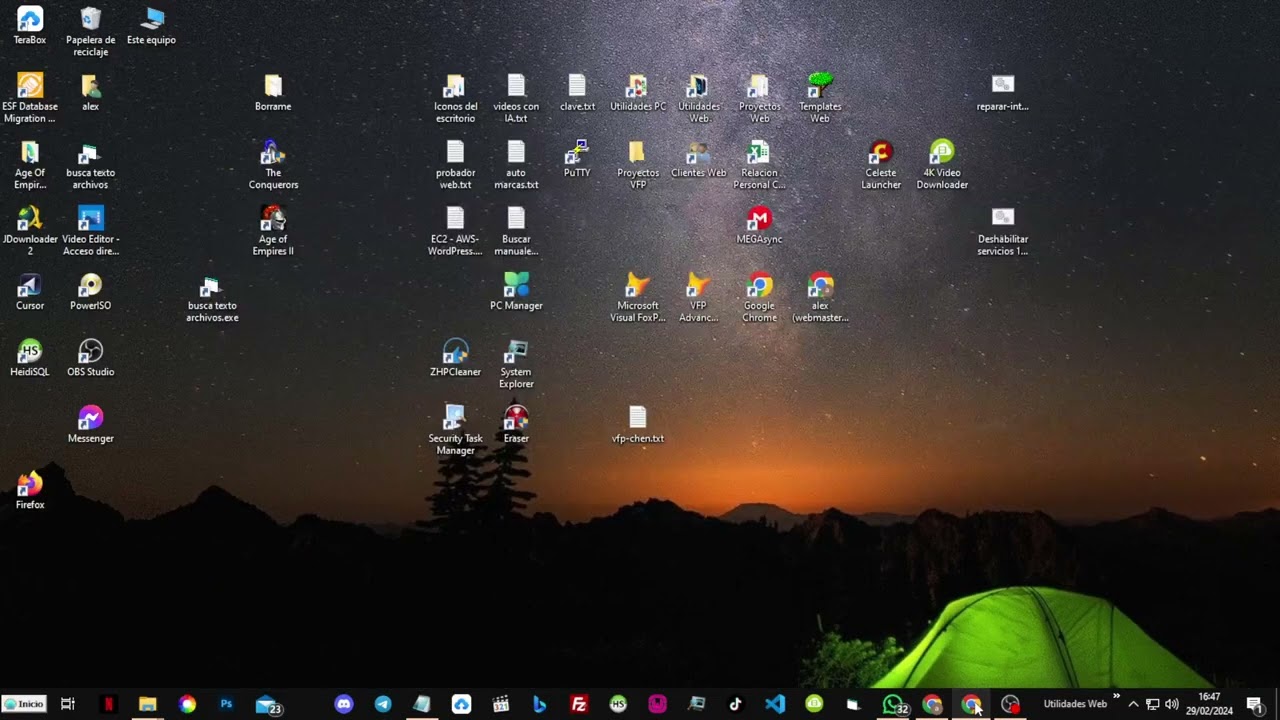Open the PC Manager icon
1280x720 pixels.
tap(516, 292)
